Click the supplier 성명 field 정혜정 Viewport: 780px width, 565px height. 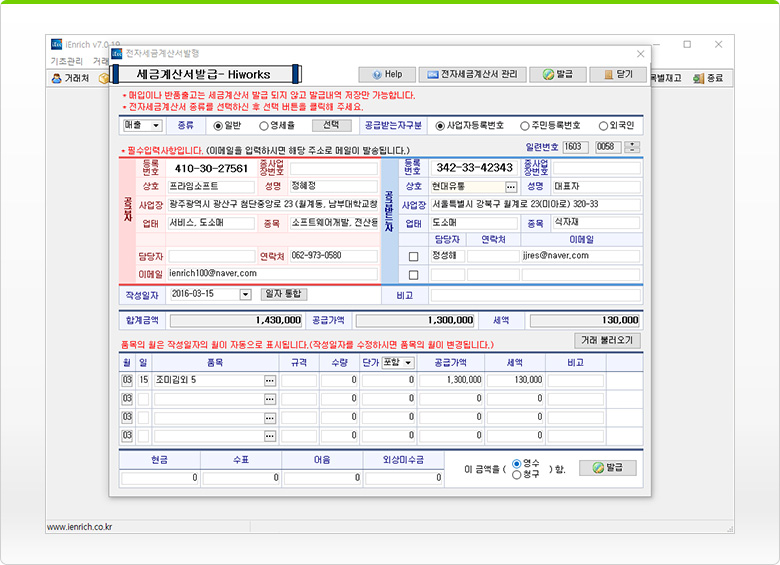point(334,187)
